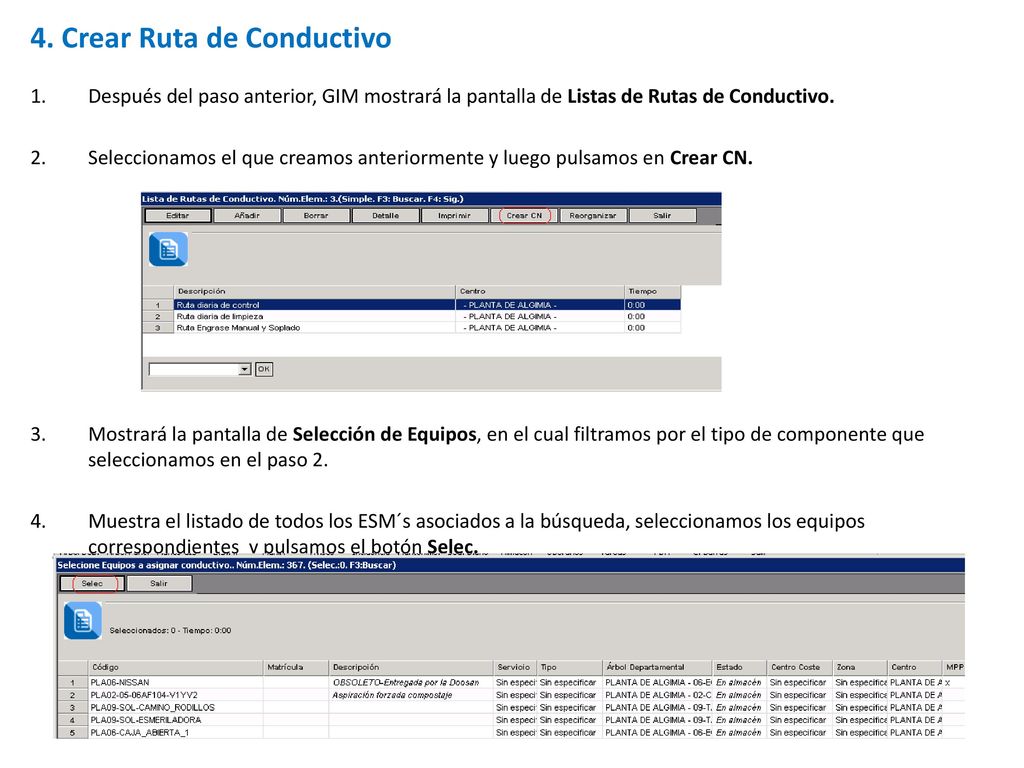
Task: Click the Estado column header
Action: (740, 667)
